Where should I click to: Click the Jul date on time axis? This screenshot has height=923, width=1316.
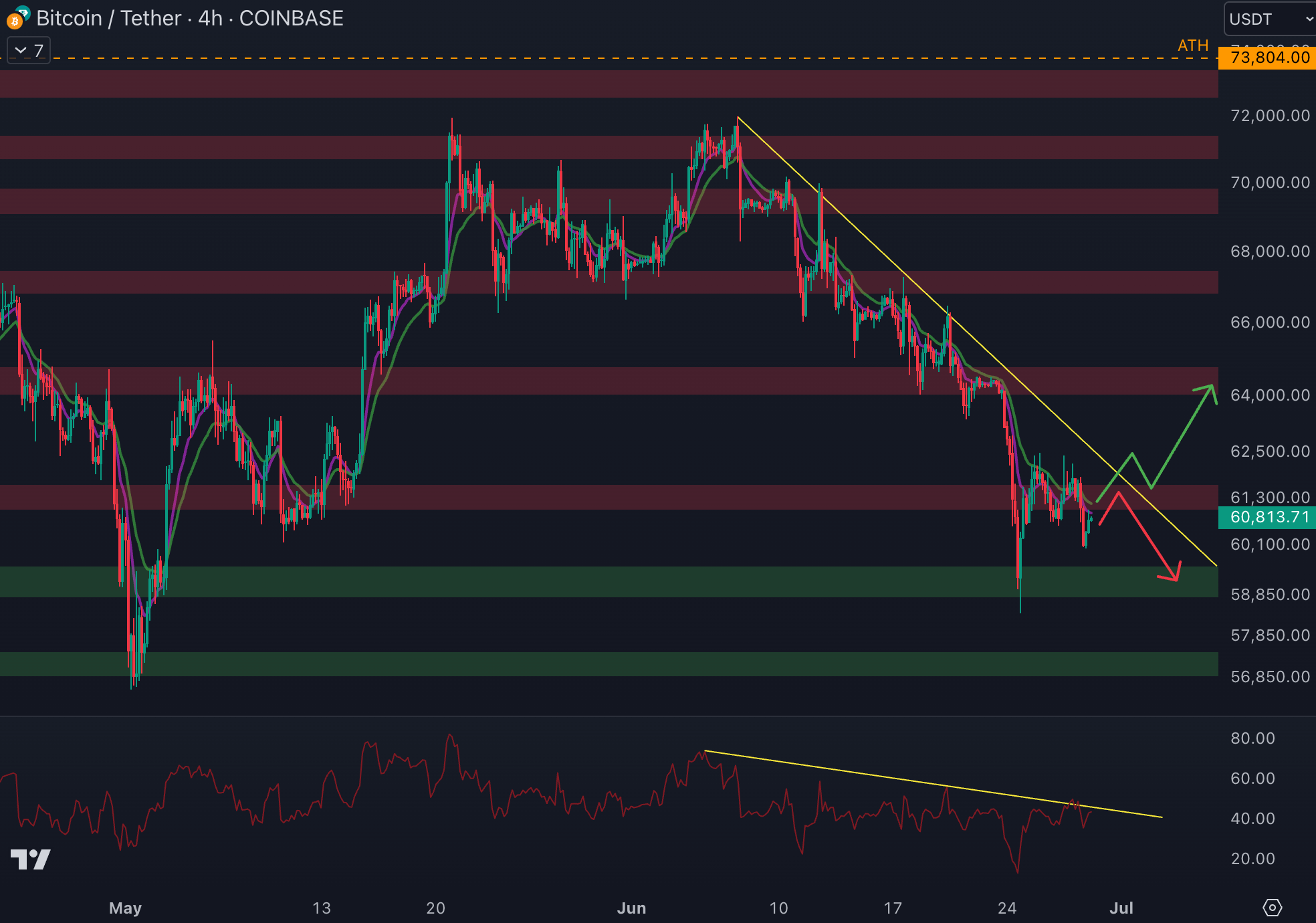1121,908
